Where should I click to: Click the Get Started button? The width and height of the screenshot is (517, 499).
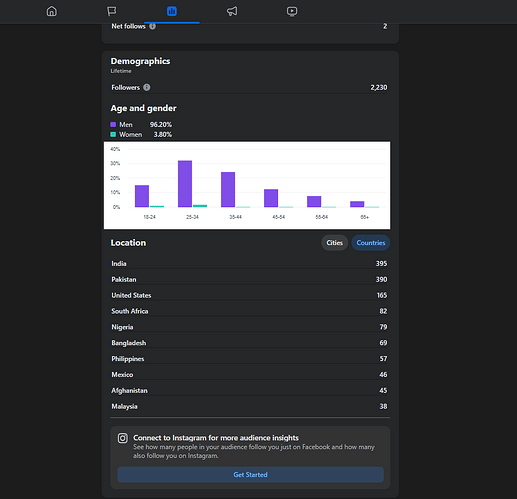250,474
